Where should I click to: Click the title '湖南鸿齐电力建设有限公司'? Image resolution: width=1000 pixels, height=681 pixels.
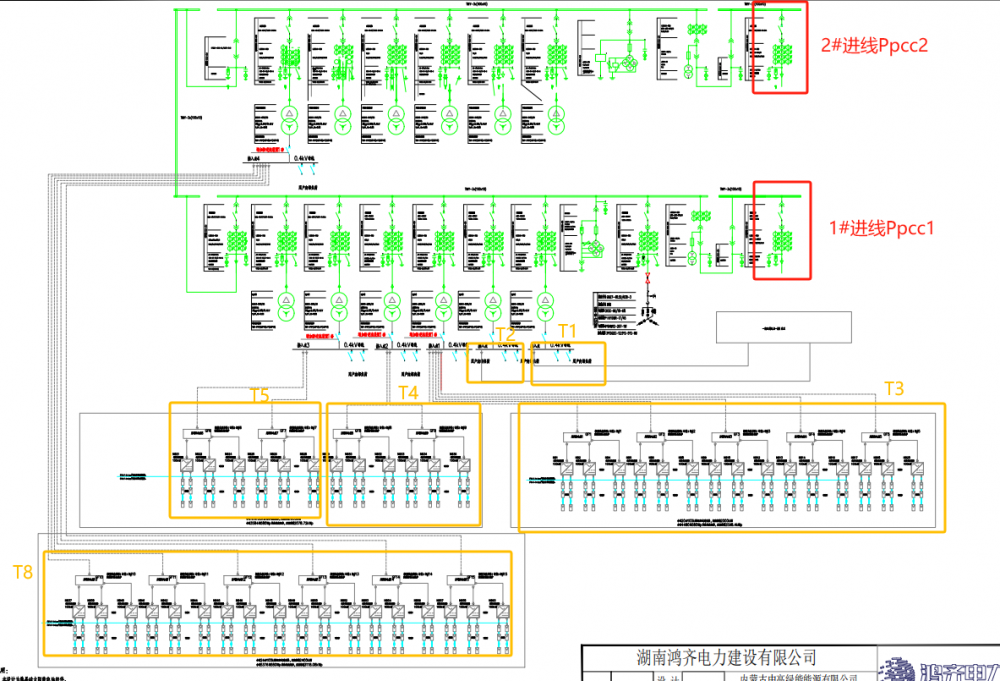pos(726,657)
